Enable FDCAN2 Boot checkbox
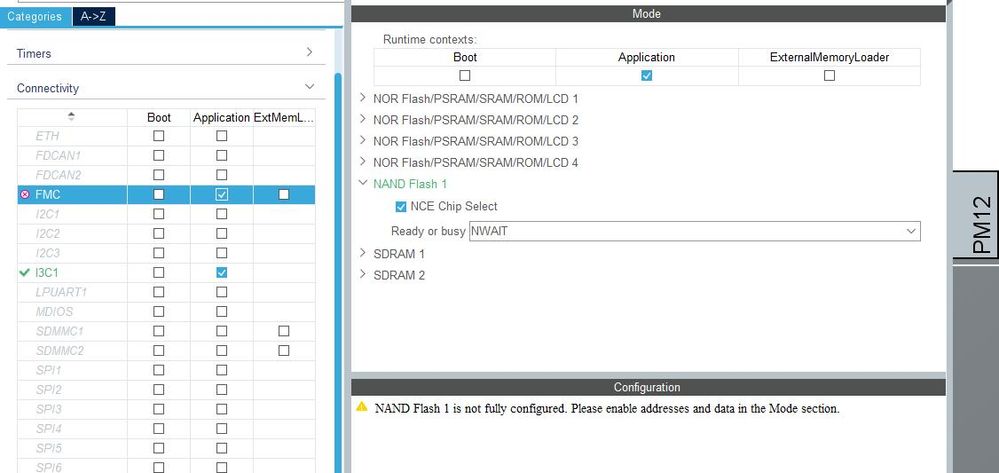Viewport: 999px width, 473px height. [x=159, y=175]
